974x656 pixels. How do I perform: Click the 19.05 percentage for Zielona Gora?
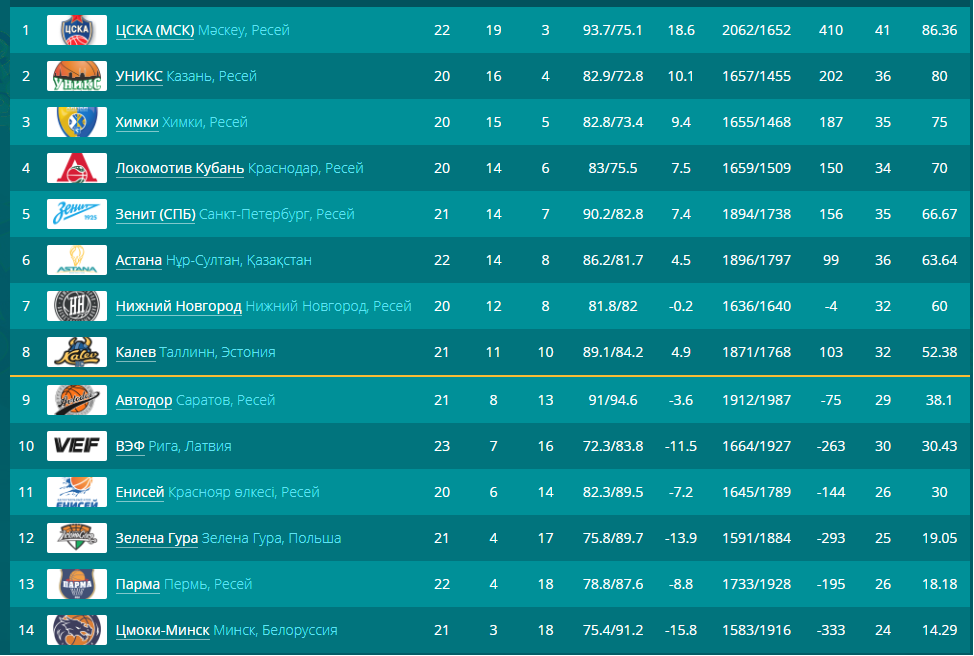coord(939,538)
